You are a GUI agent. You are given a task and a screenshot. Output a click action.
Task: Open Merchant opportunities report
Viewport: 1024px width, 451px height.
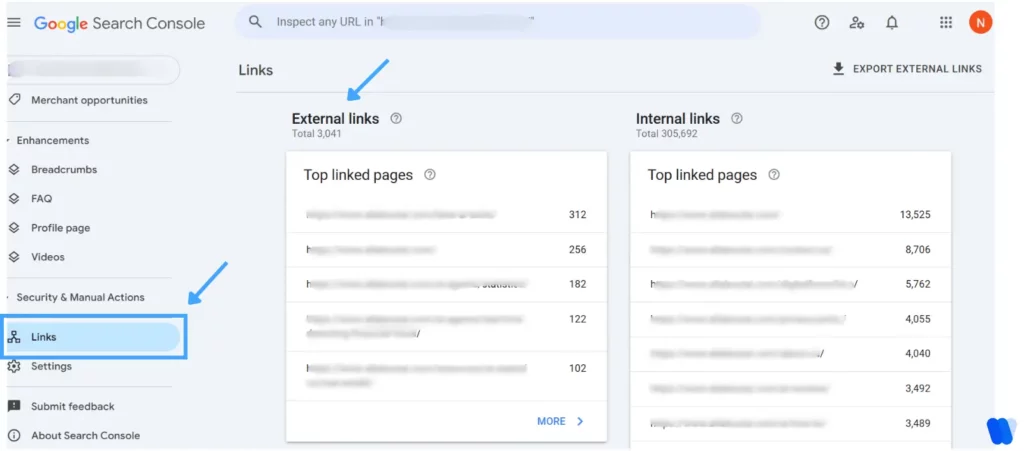pyautogui.click(x=89, y=100)
